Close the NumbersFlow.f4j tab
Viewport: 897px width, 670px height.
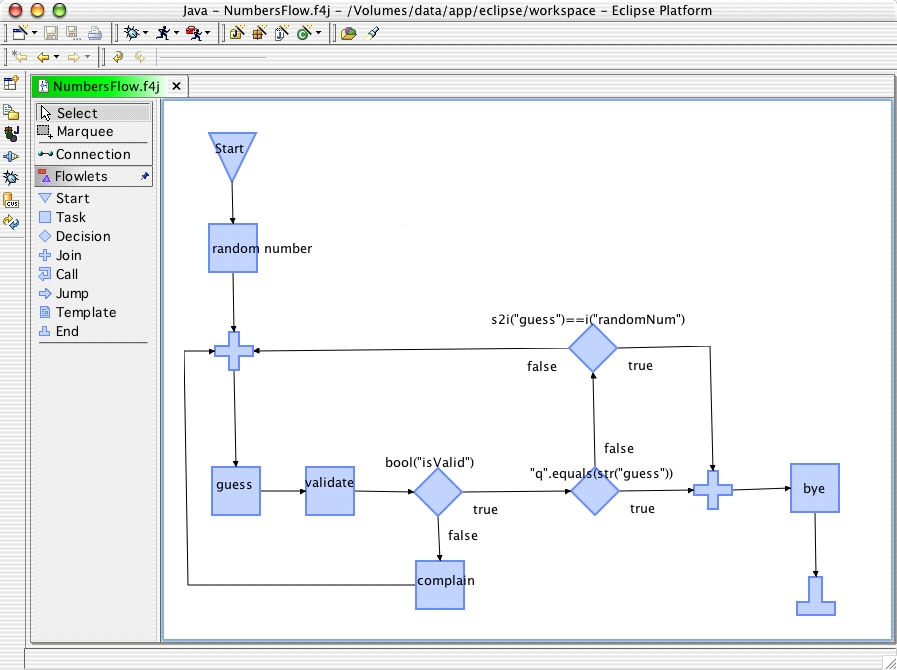pyautogui.click(x=176, y=87)
